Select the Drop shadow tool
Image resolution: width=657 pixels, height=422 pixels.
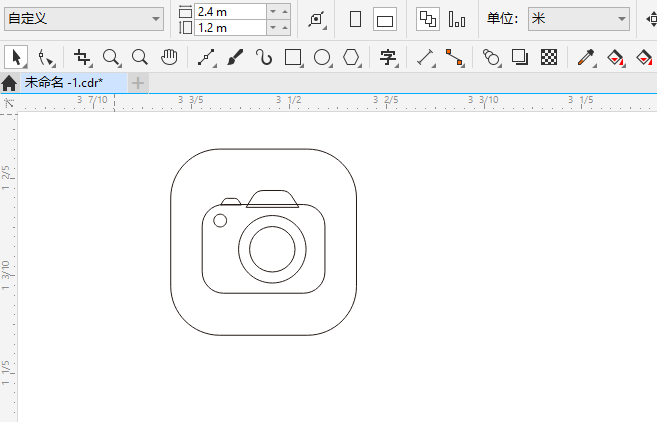coord(520,57)
